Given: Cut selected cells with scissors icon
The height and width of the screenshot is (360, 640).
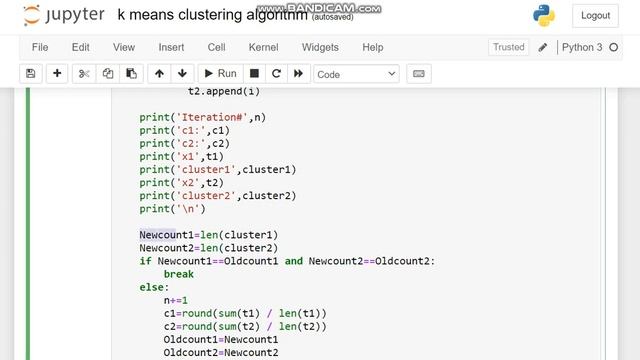Looking at the screenshot, I should click(84, 74).
